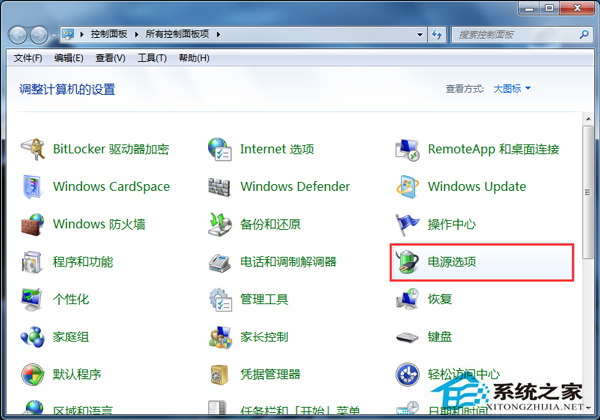This screenshot has height=420, width=600.
Task: Open the 电源选项 battery icon
Action: click(x=407, y=262)
